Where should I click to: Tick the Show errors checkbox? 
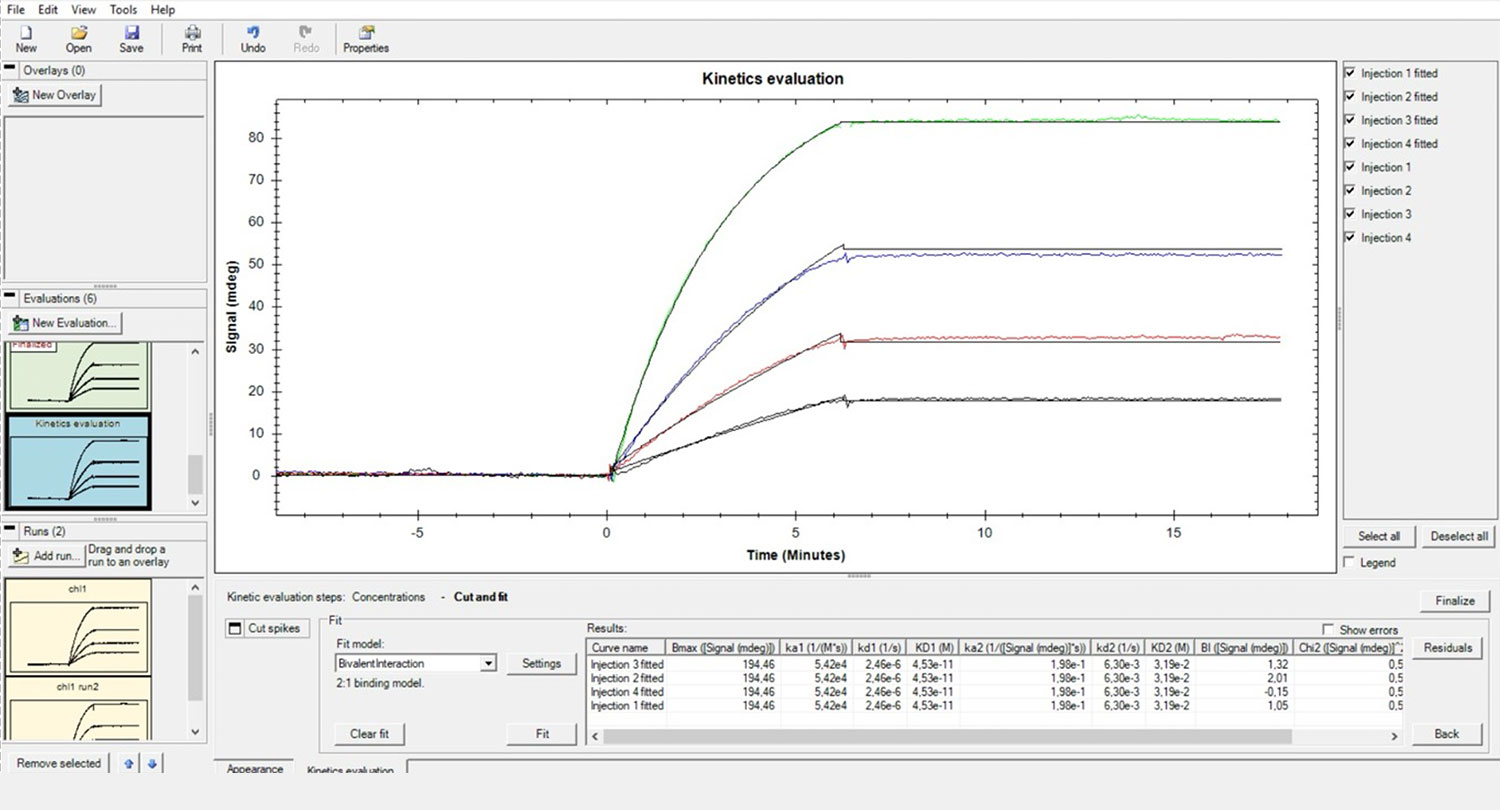1329,630
